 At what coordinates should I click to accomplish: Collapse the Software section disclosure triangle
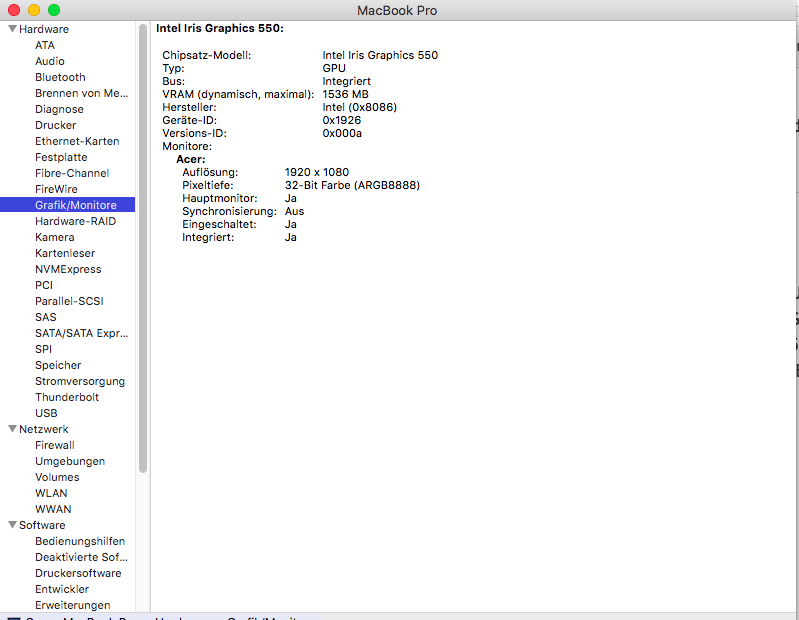pyautogui.click(x=12, y=525)
